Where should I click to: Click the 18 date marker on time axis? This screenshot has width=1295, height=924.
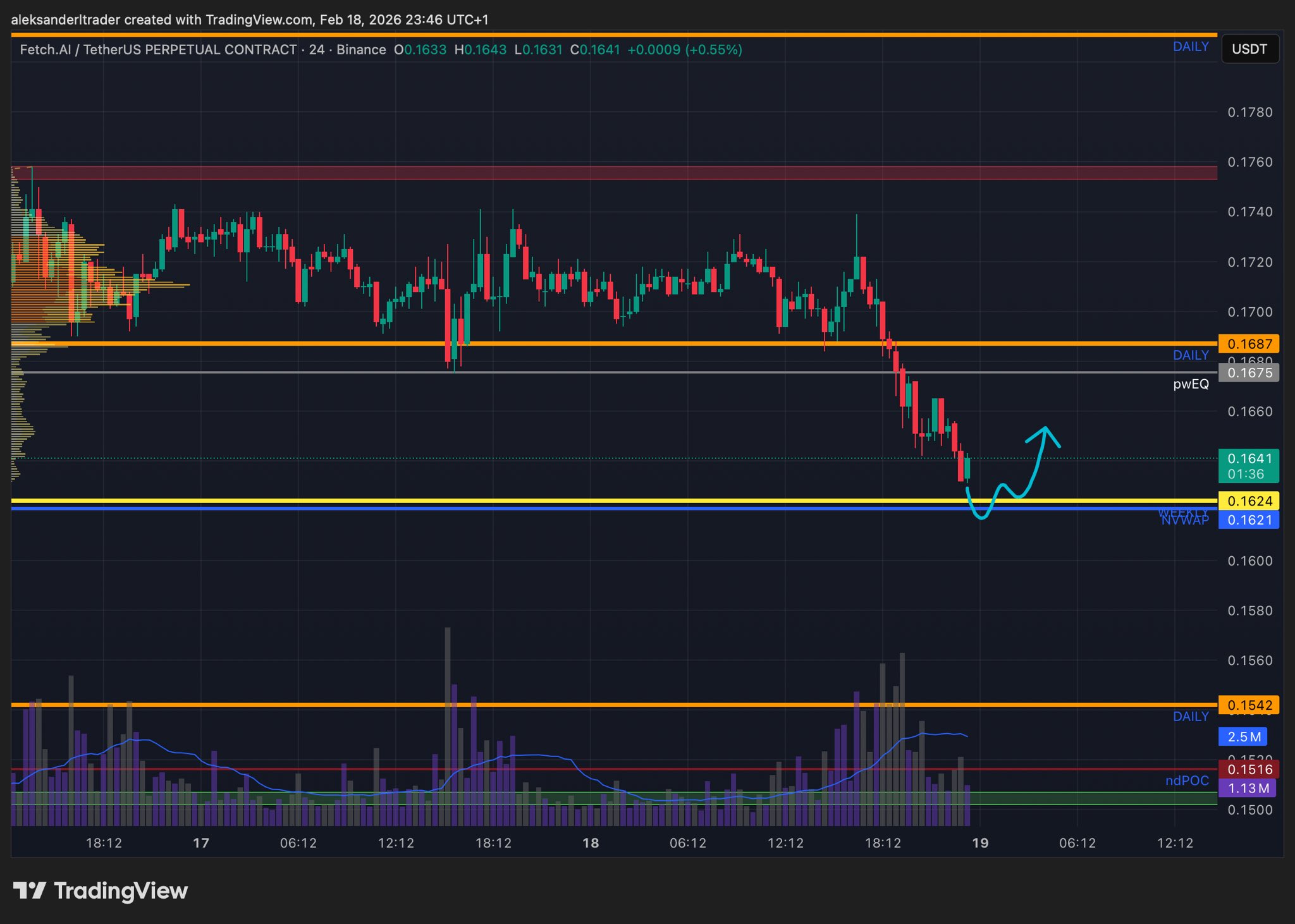click(x=591, y=843)
